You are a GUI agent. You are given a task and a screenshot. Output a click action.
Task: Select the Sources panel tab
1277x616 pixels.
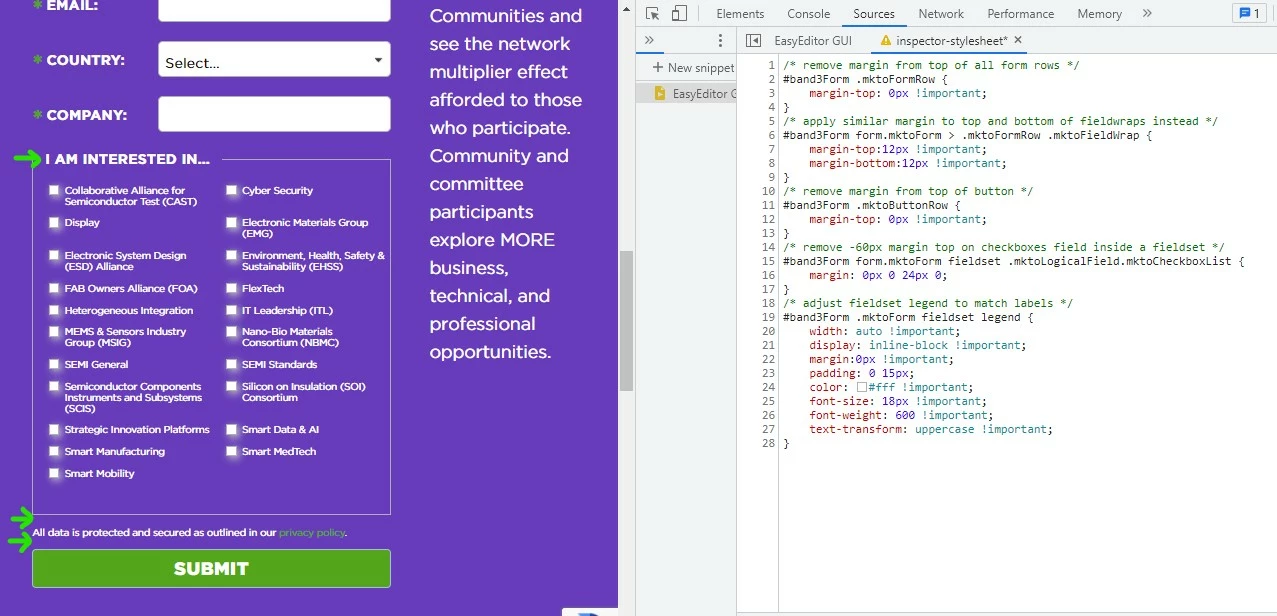(x=874, y=14)
